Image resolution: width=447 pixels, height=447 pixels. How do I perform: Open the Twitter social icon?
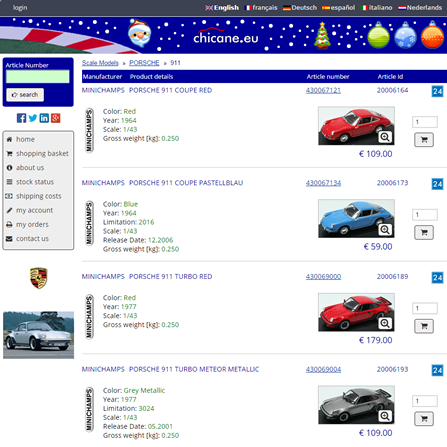[x=33, y=118]
